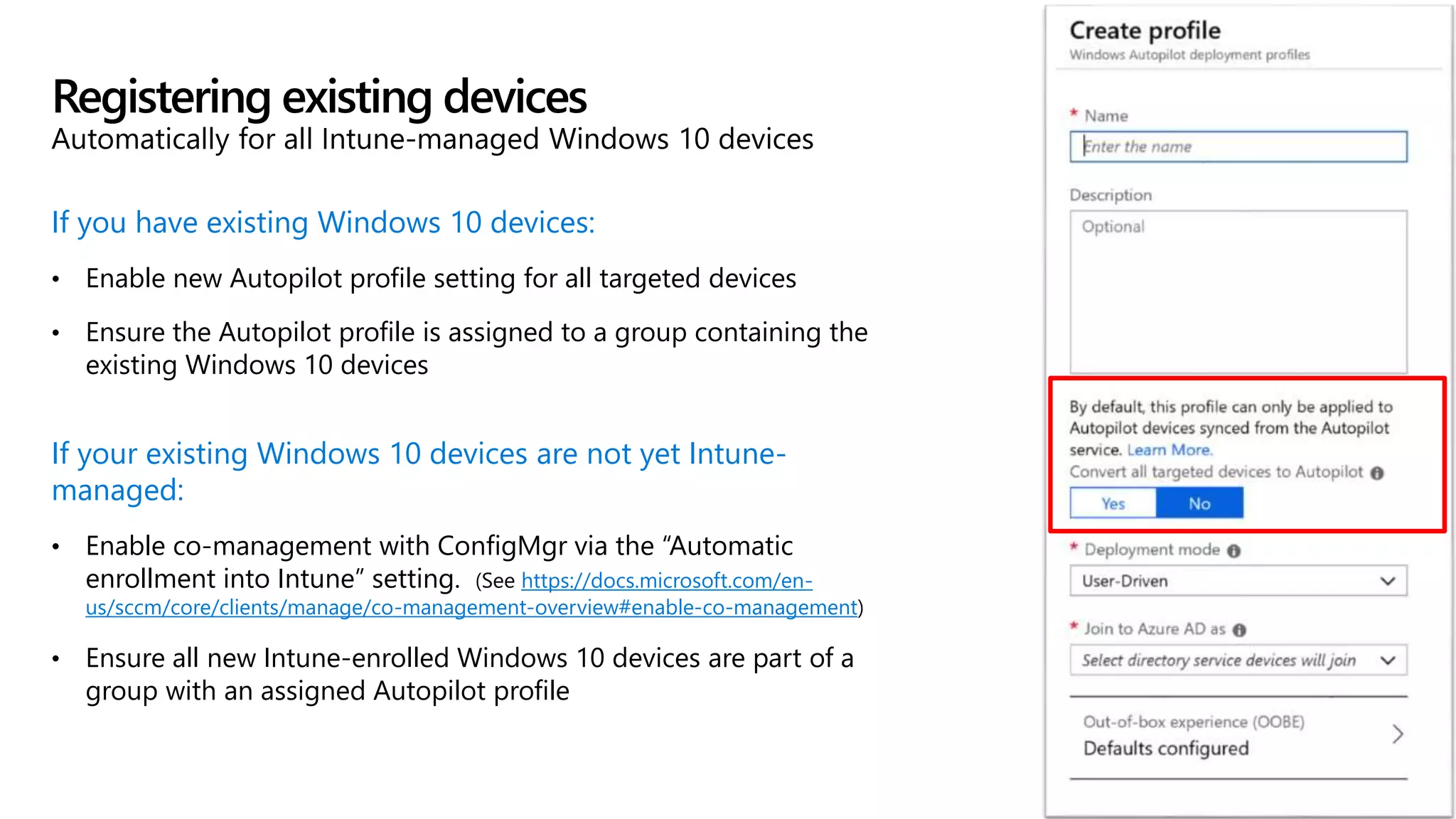Viewport: 1456px width, 819px height.
Task: Open the Deployment mode User-Driven dropdown
Action: click(1238, 581)
